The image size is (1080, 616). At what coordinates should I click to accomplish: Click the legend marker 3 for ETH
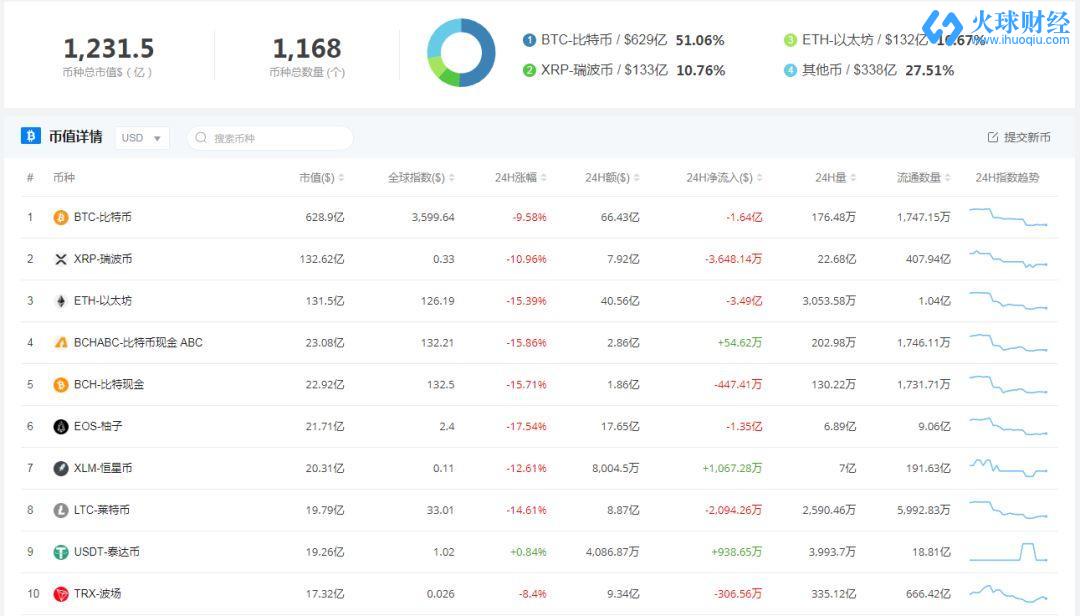(x=790, y=40)
